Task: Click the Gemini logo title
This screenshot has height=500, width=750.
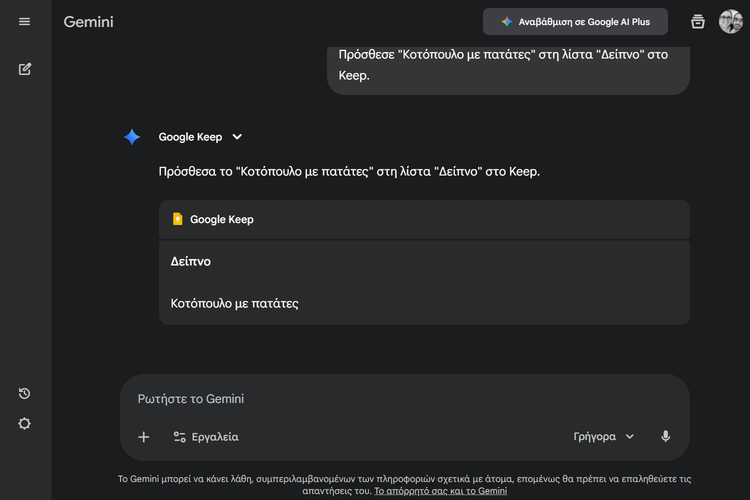Action: click(x=87, y=22)
